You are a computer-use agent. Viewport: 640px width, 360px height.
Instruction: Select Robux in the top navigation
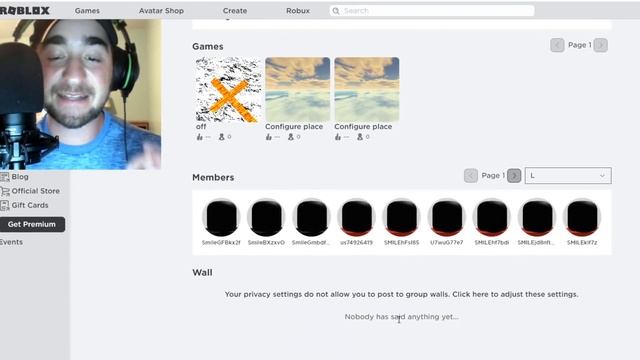tap(298, 11)
